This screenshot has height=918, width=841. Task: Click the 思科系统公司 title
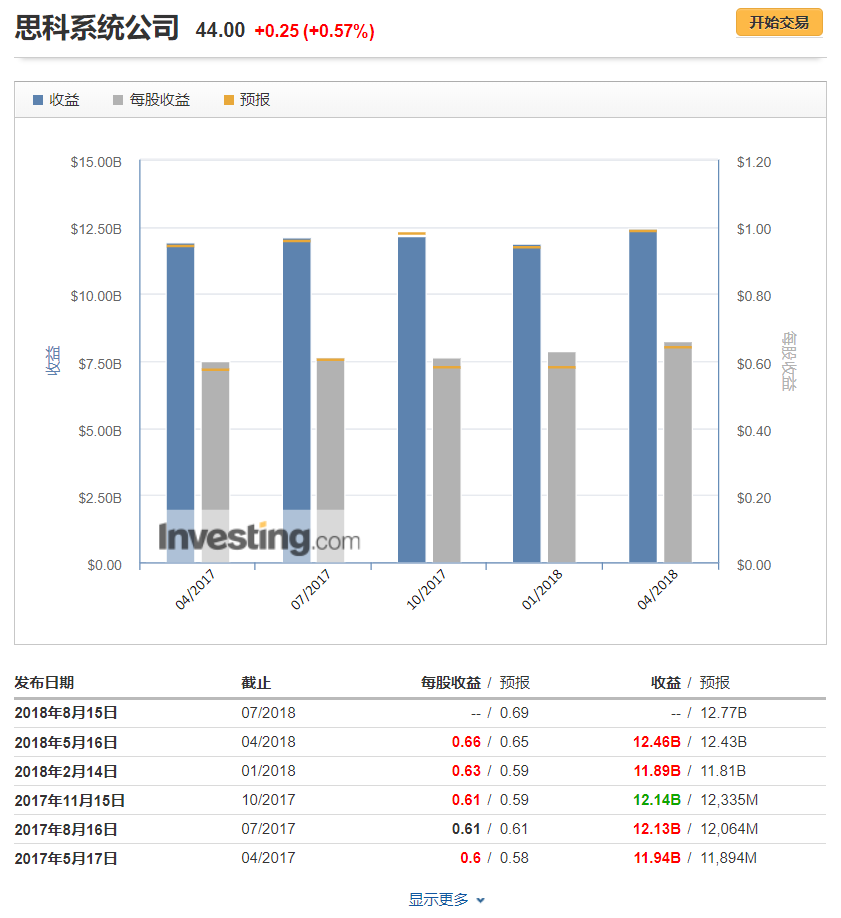pos(97,28)
